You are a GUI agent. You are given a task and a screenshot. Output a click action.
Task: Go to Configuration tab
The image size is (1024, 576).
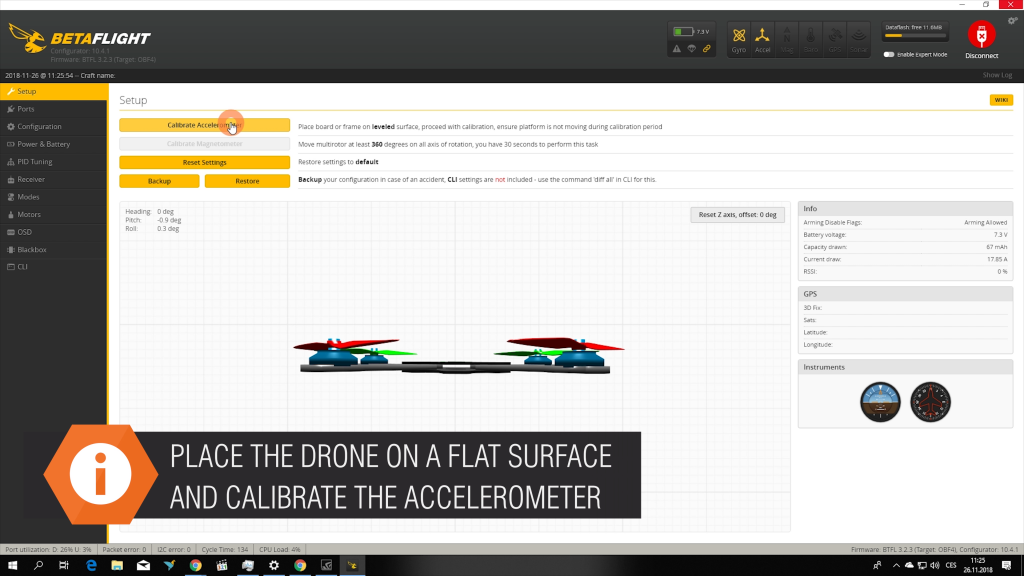point(54,127)
